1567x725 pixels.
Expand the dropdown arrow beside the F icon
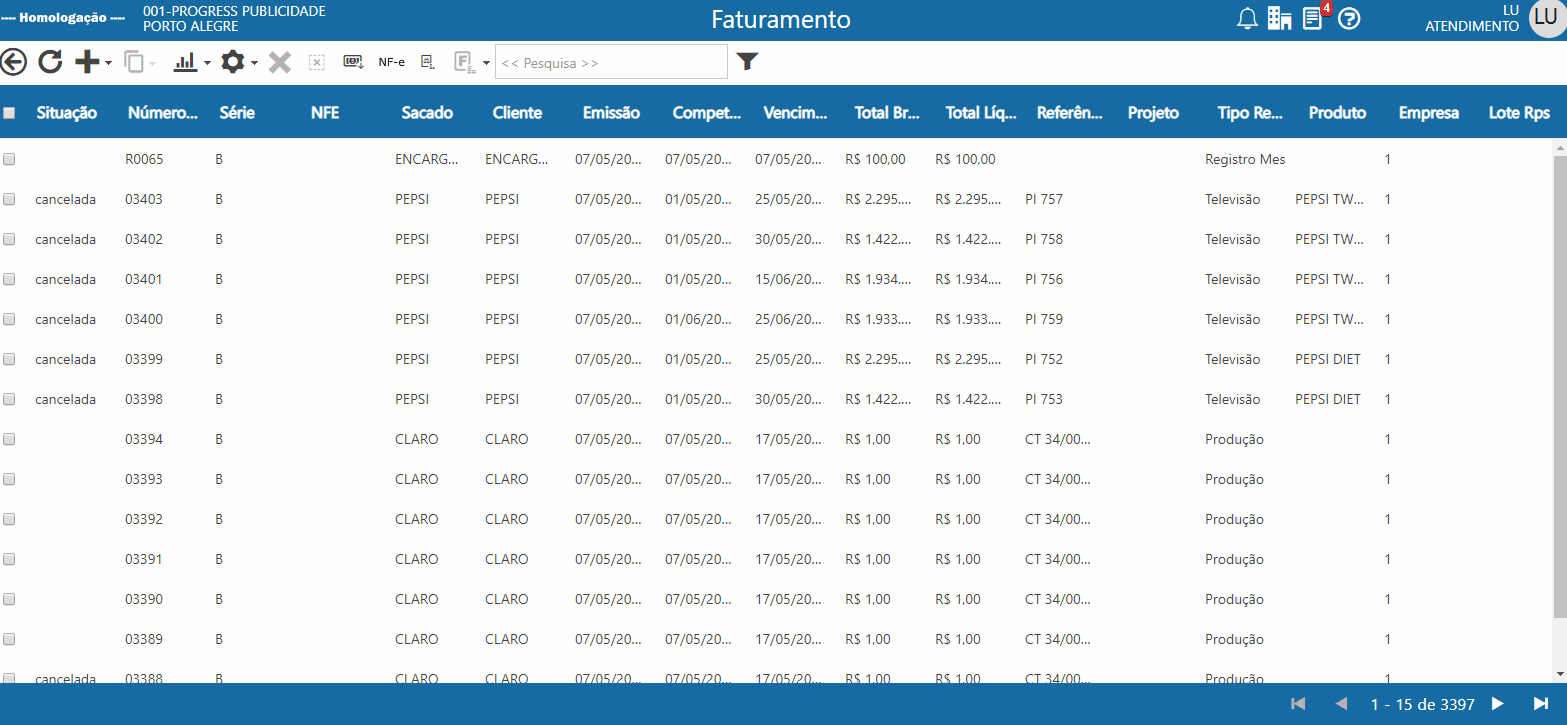coord(486,63)
